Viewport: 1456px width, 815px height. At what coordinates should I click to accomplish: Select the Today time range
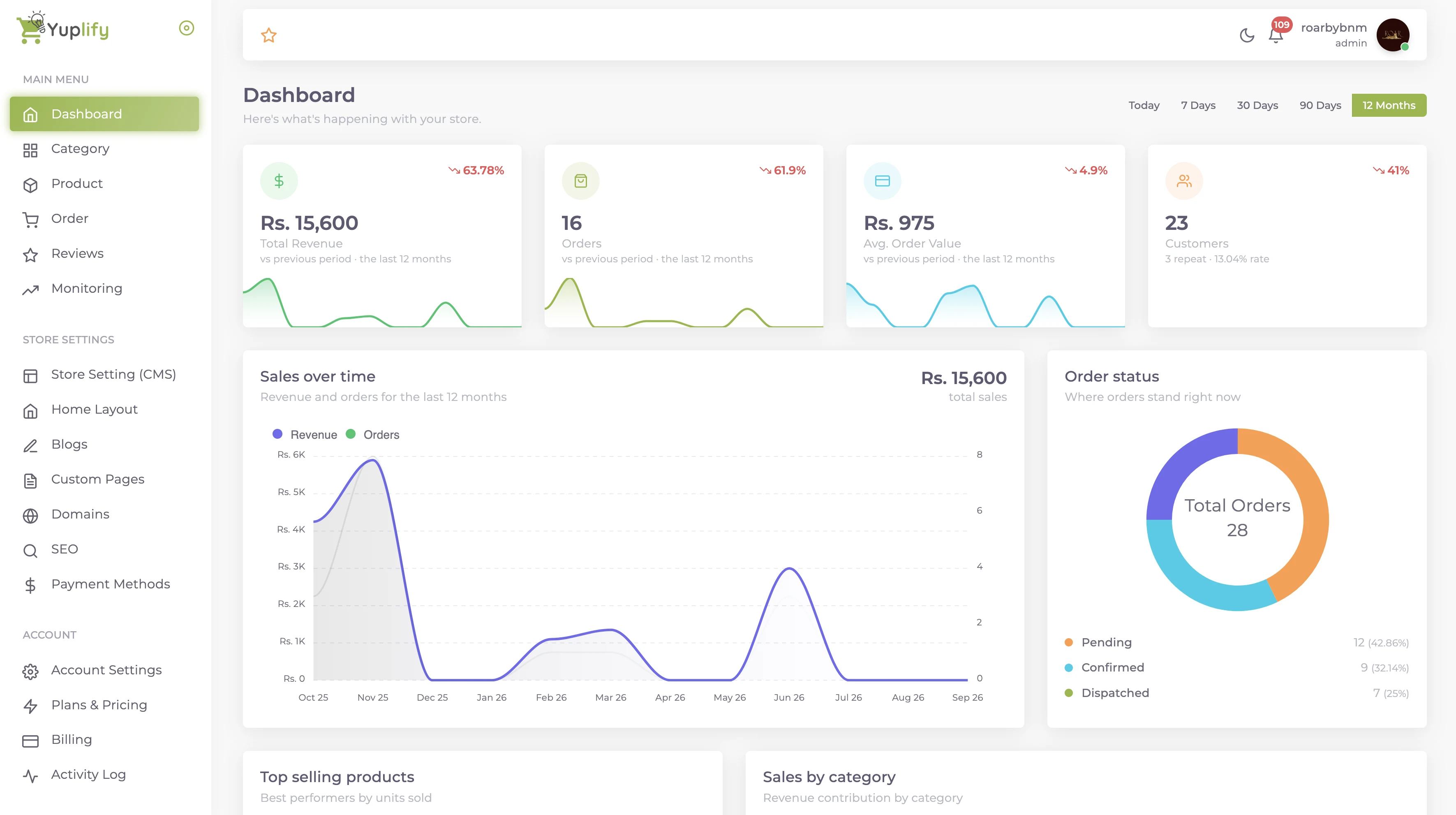1144,105
